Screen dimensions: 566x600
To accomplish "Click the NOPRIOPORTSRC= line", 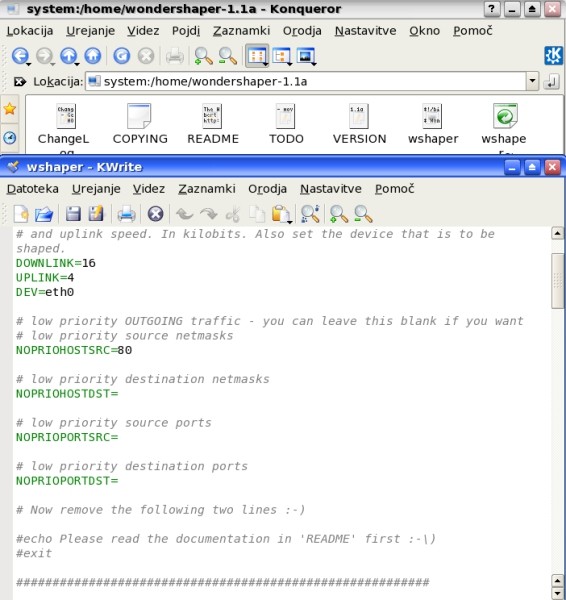I will (x=67, y=437).
